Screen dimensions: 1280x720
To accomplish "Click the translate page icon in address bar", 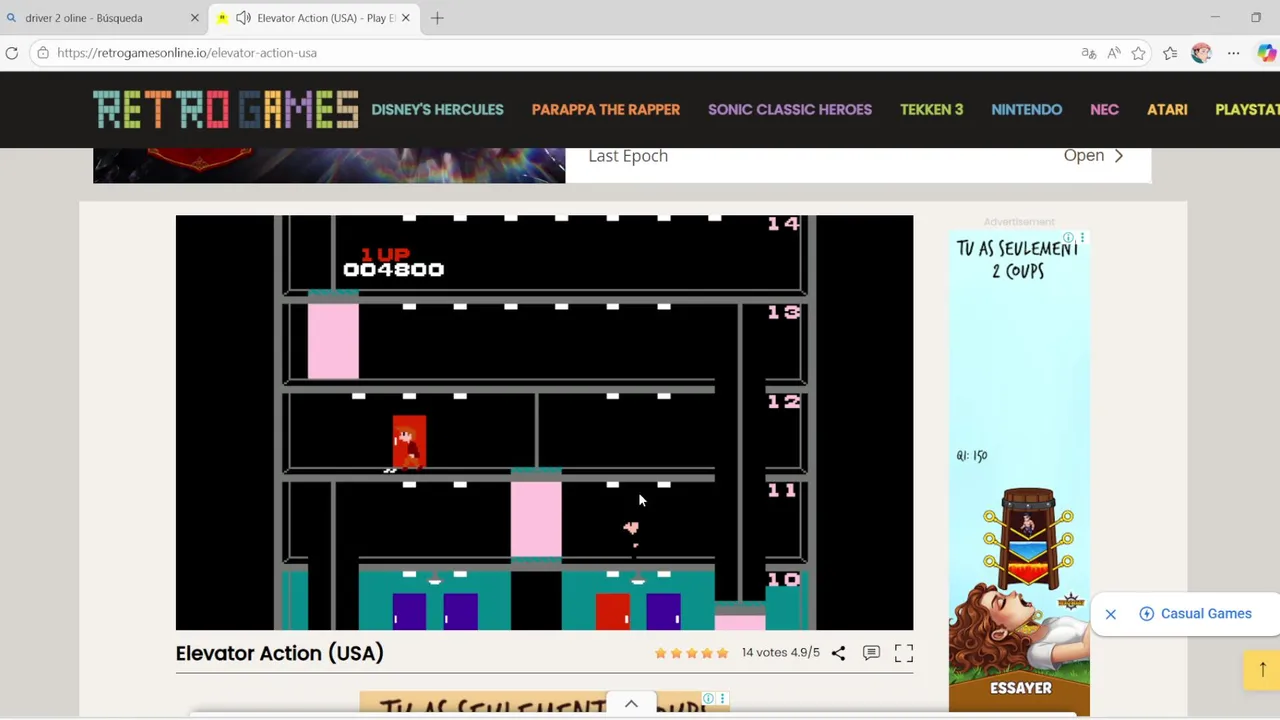I will tap(1088, 53).
